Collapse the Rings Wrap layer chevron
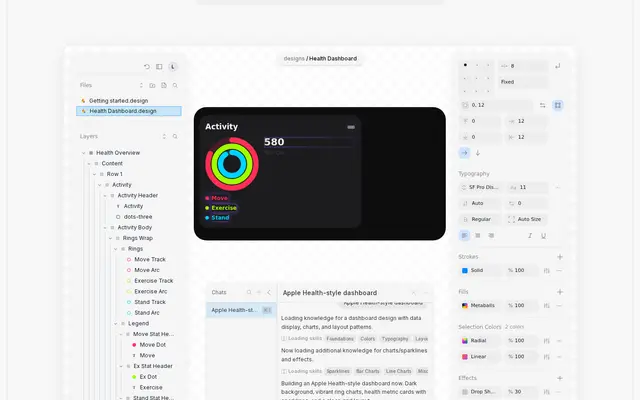 (110, 238)
